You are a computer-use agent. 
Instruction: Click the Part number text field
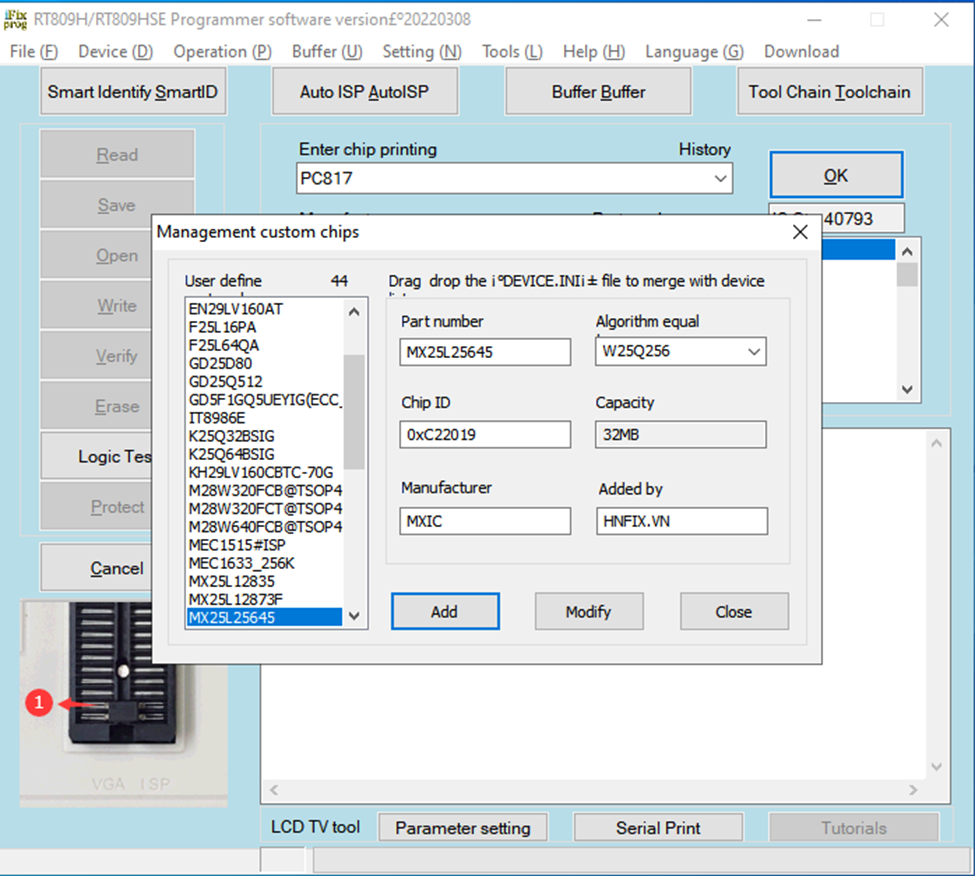tap(485, 352)
